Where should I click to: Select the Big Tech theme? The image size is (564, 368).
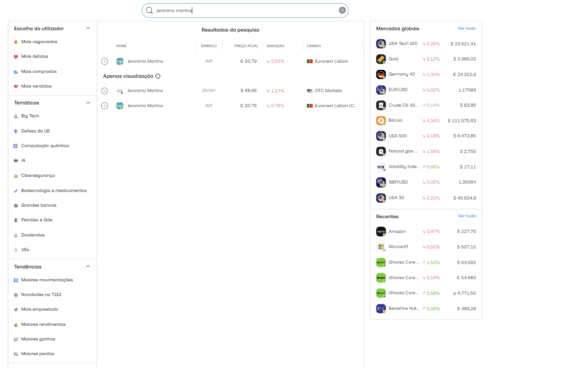coord(30,116)
